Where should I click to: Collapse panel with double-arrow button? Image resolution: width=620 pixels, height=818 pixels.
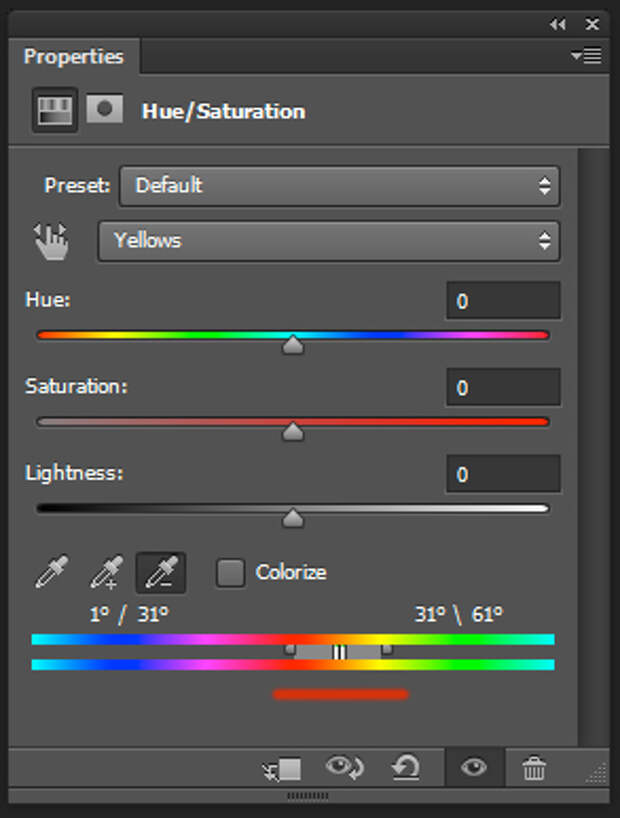(x=557, y=24)
